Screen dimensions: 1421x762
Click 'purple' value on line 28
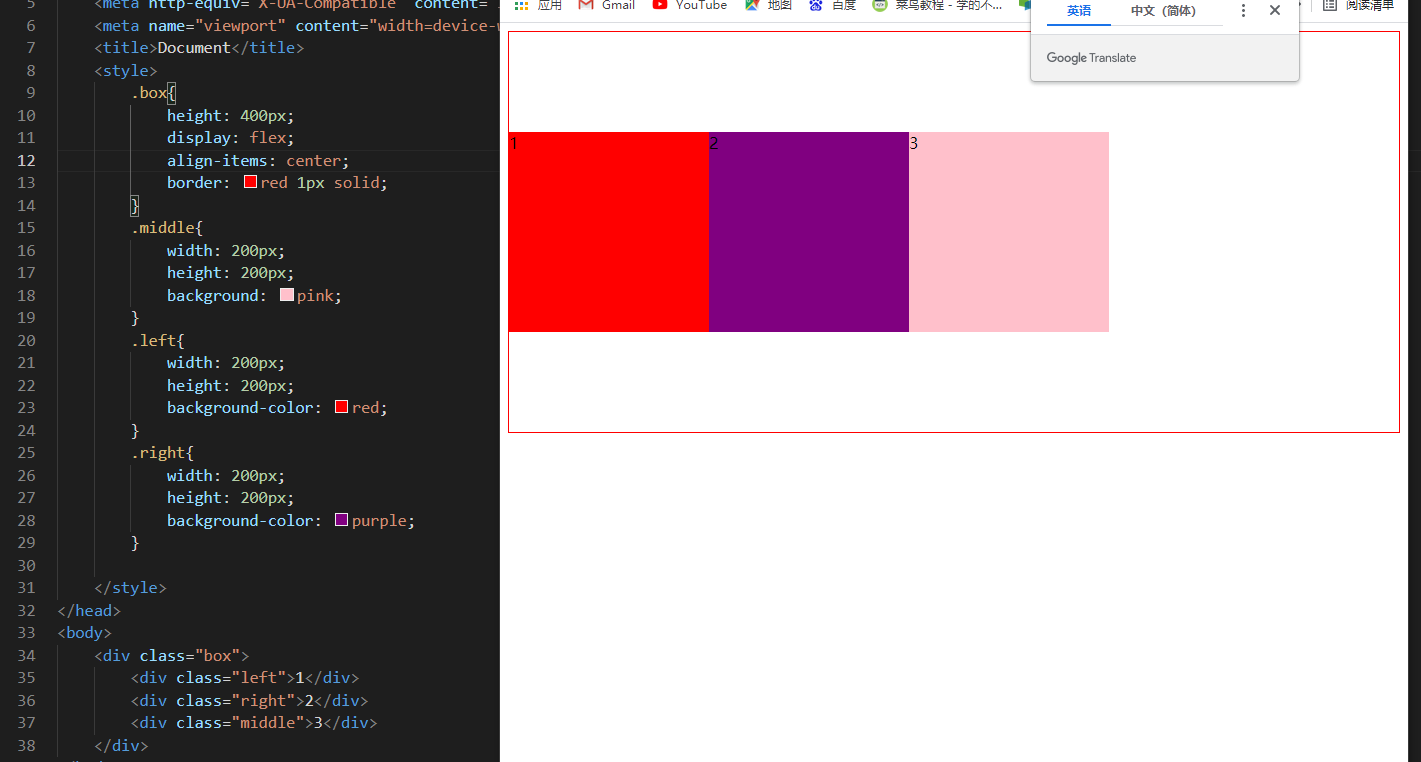pyautogui.click(x=379, y=520)
